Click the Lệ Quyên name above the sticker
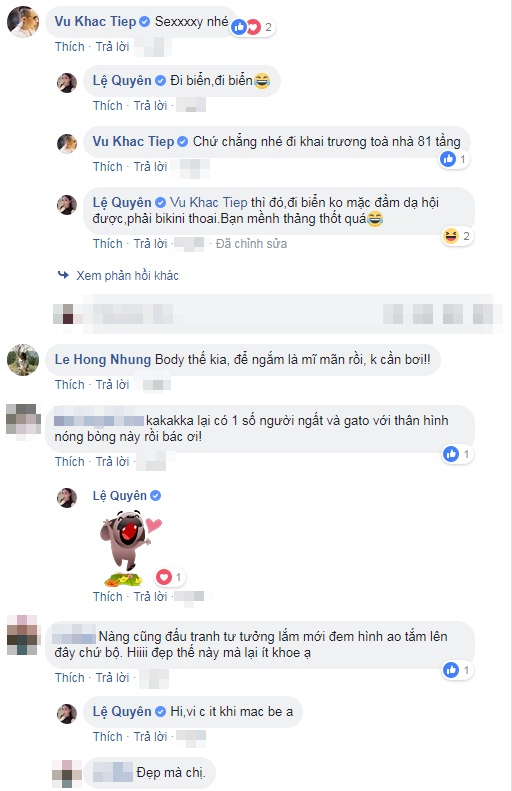 coord(120,496)
